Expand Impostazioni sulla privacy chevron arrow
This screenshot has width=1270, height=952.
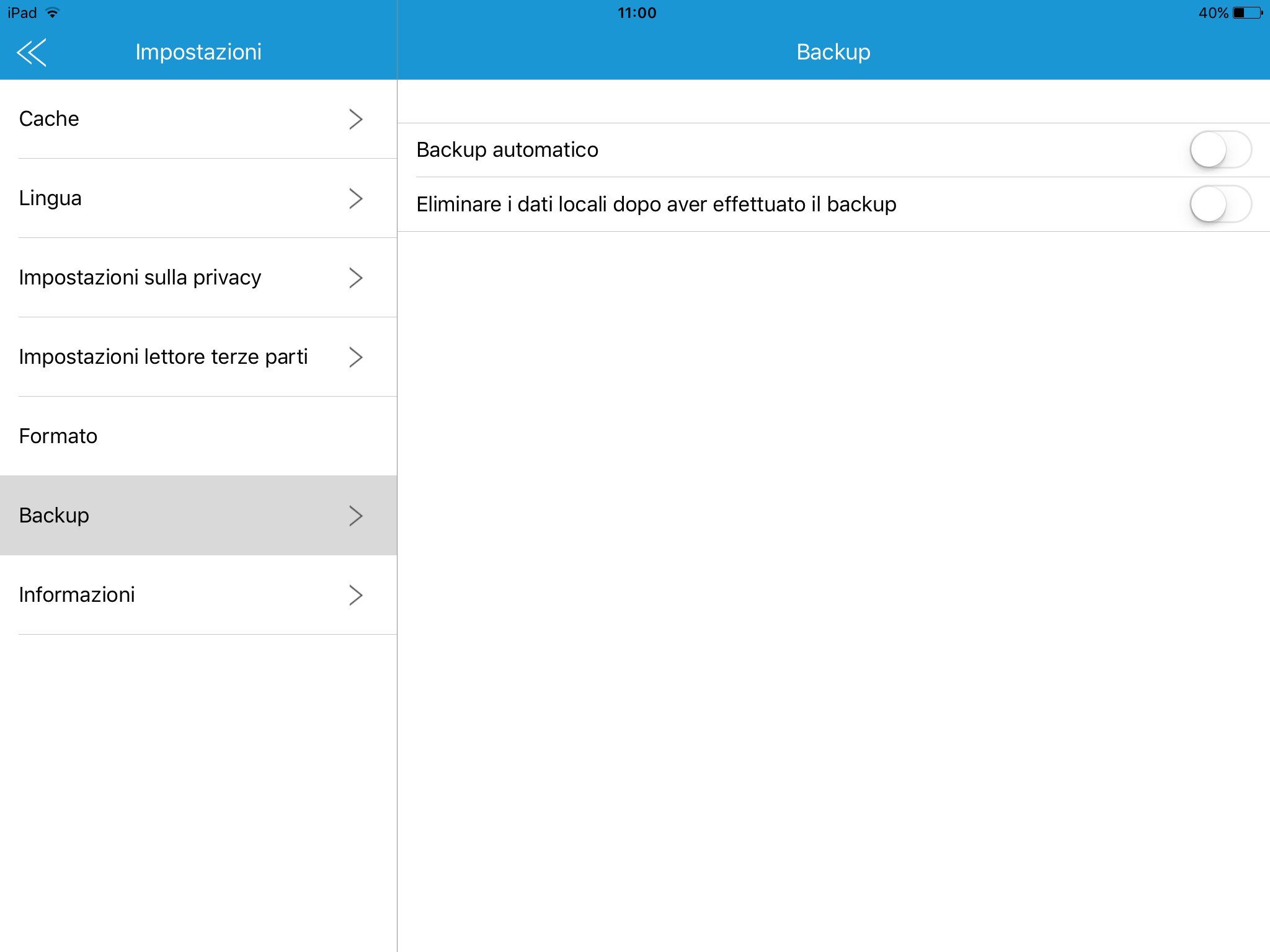click(355, 278)
